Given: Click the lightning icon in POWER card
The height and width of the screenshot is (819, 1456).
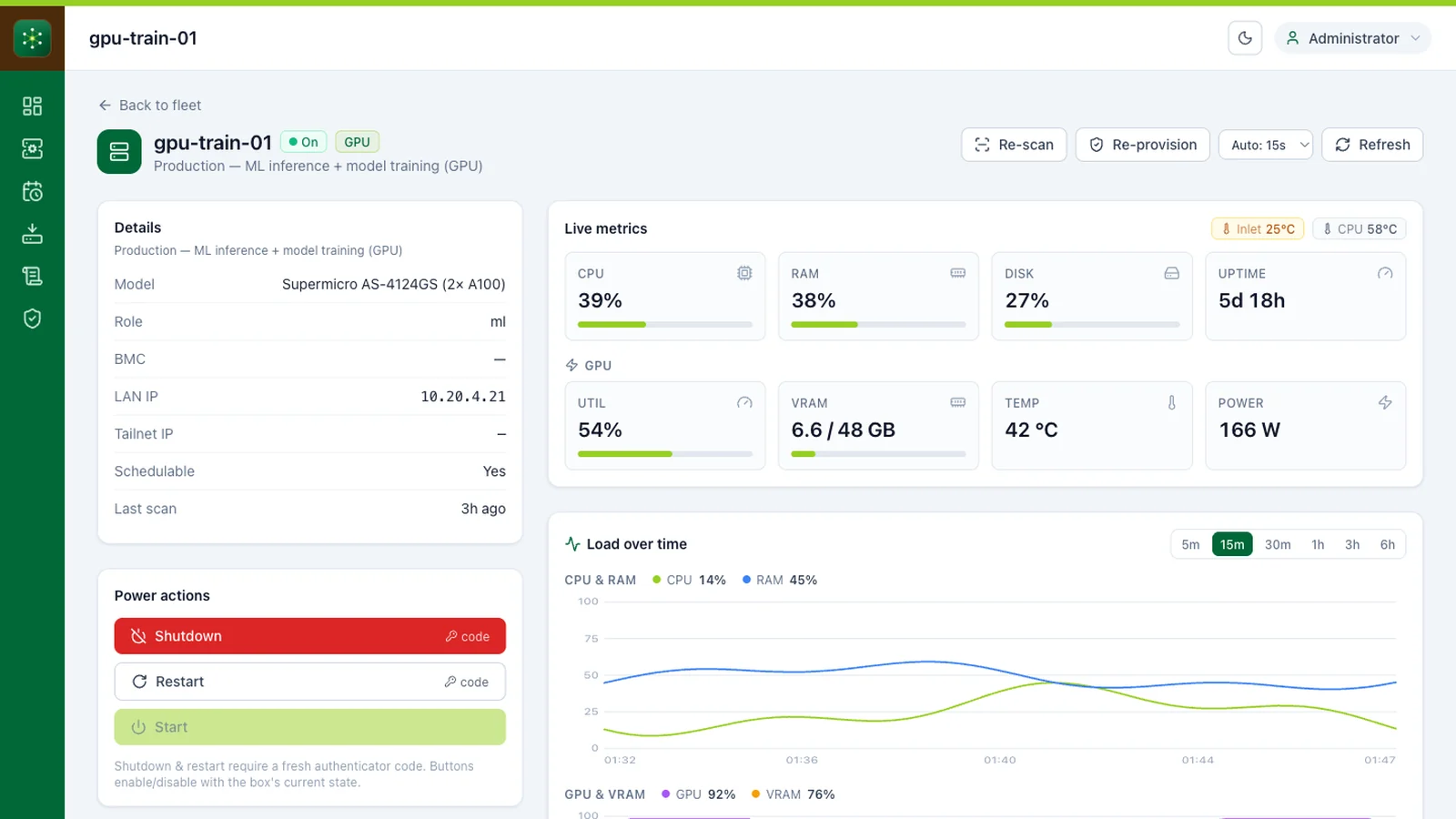Looking at the screenshot, I should 1385,402.
